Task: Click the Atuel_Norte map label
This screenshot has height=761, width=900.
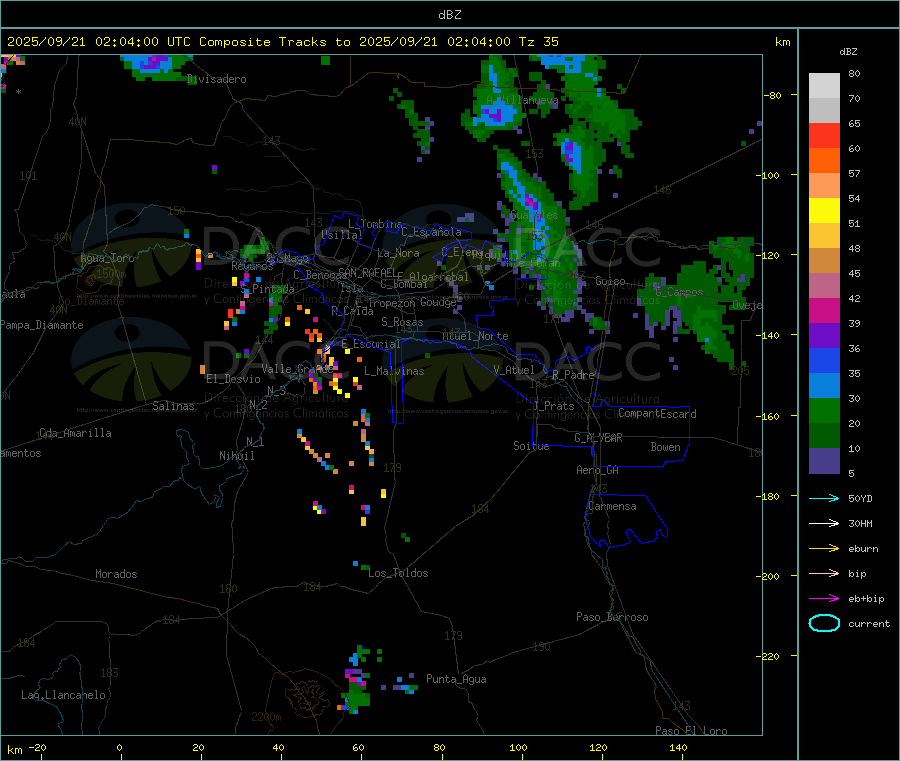Action: (x=475, y=336)
